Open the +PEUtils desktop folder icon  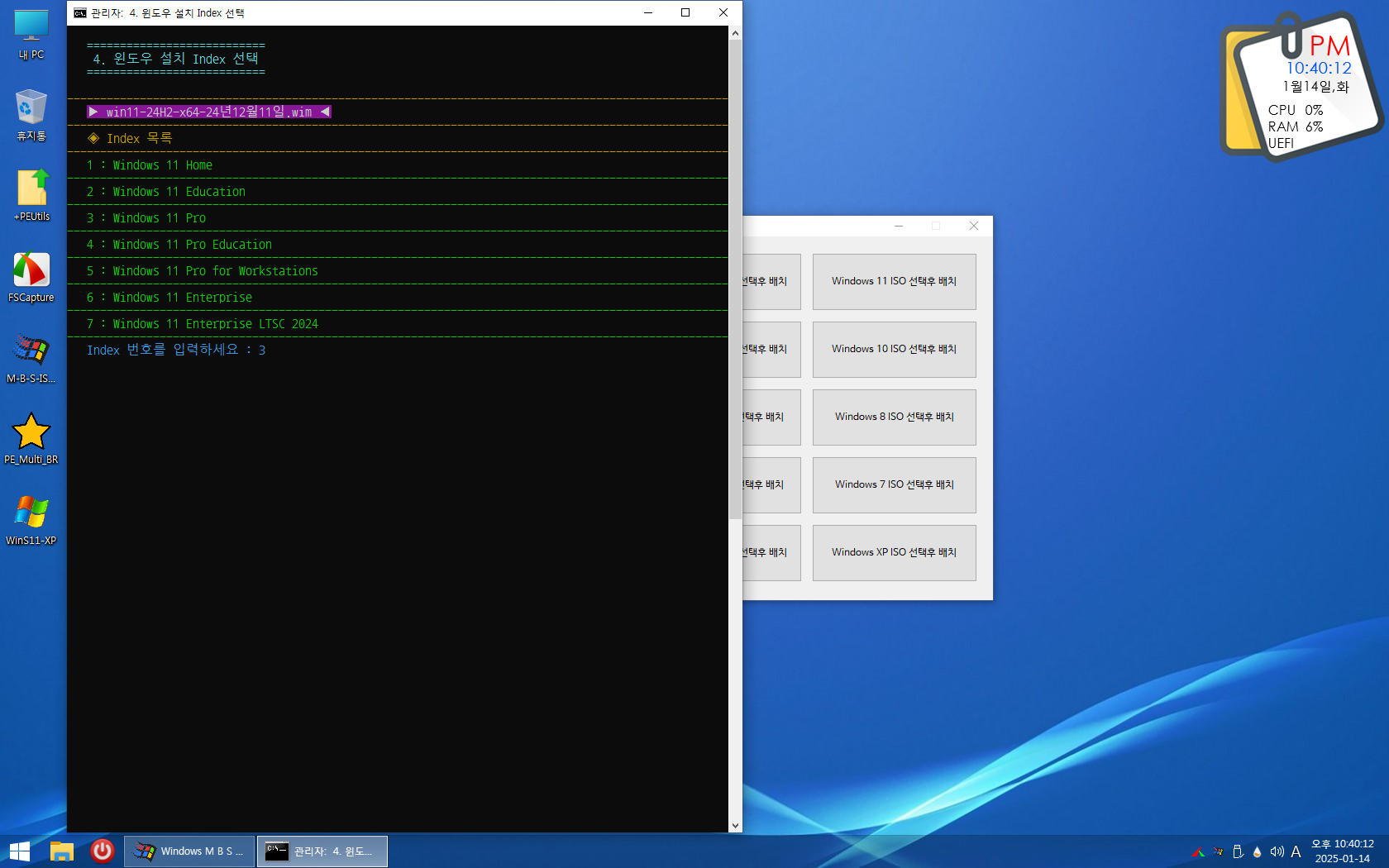pos(31,196)
